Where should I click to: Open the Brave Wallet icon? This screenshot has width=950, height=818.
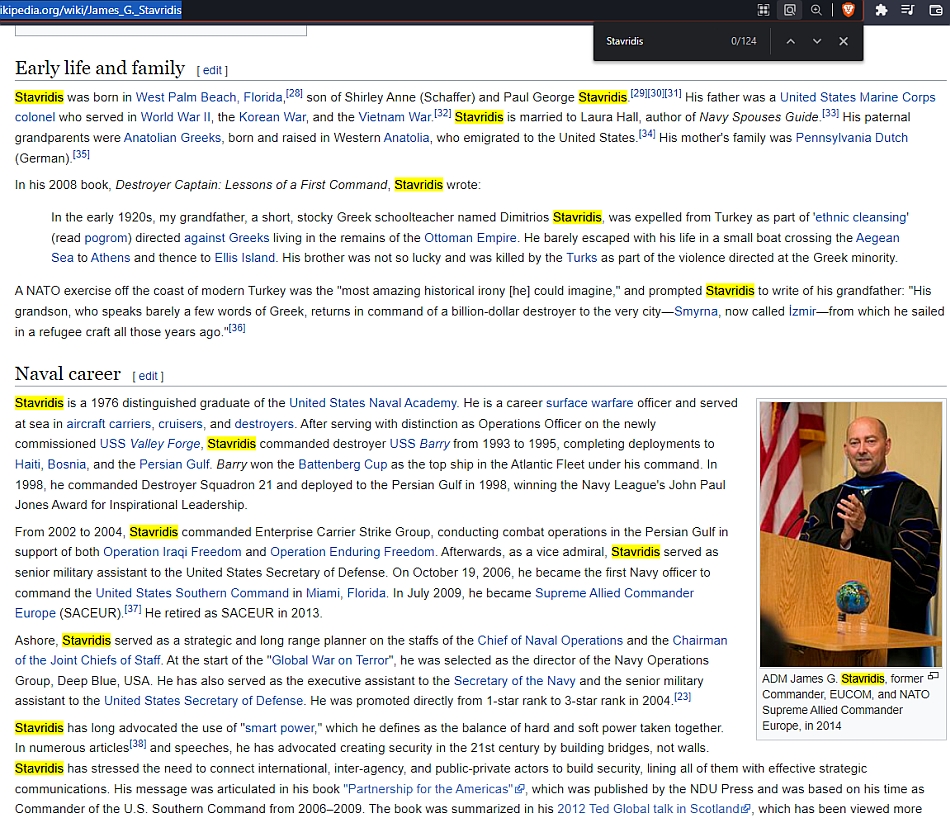[x=936, y=10]
